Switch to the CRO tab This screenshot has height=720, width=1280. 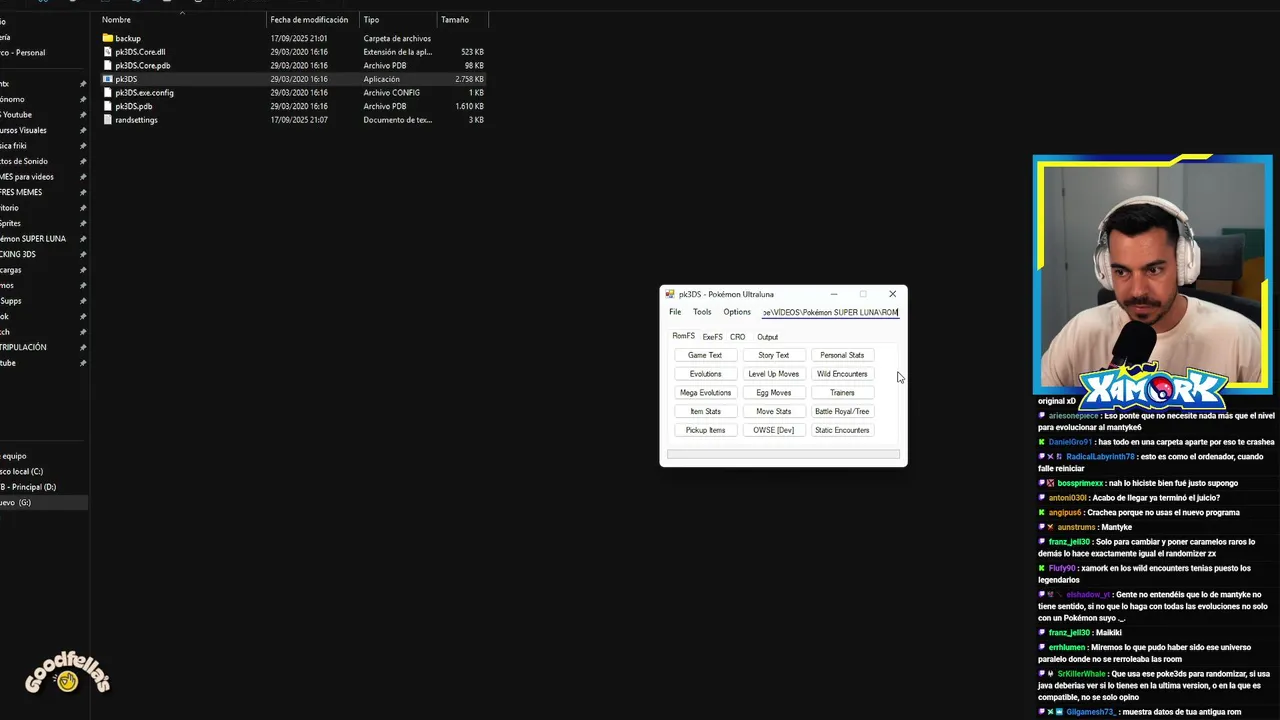pyautogui.click(x=738, y=337)
